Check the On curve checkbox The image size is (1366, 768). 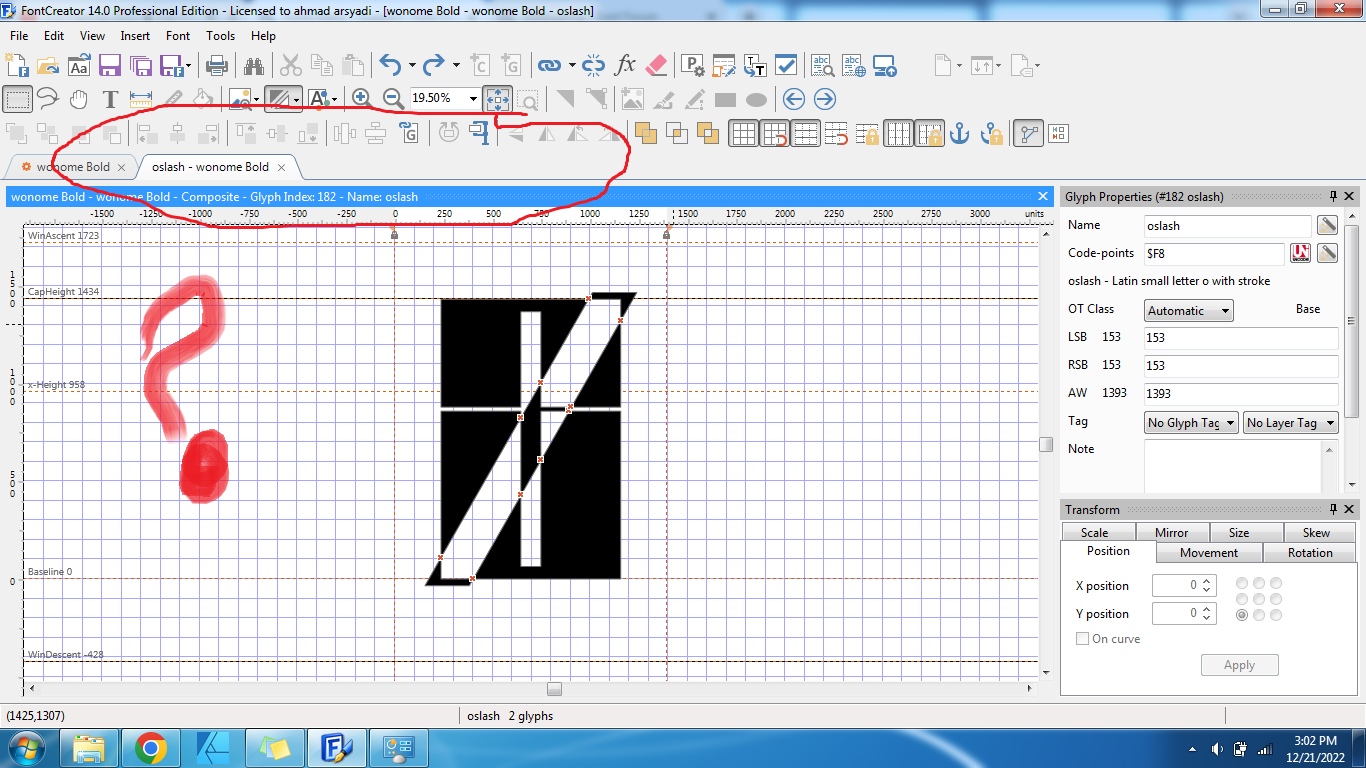(1082, 638)
